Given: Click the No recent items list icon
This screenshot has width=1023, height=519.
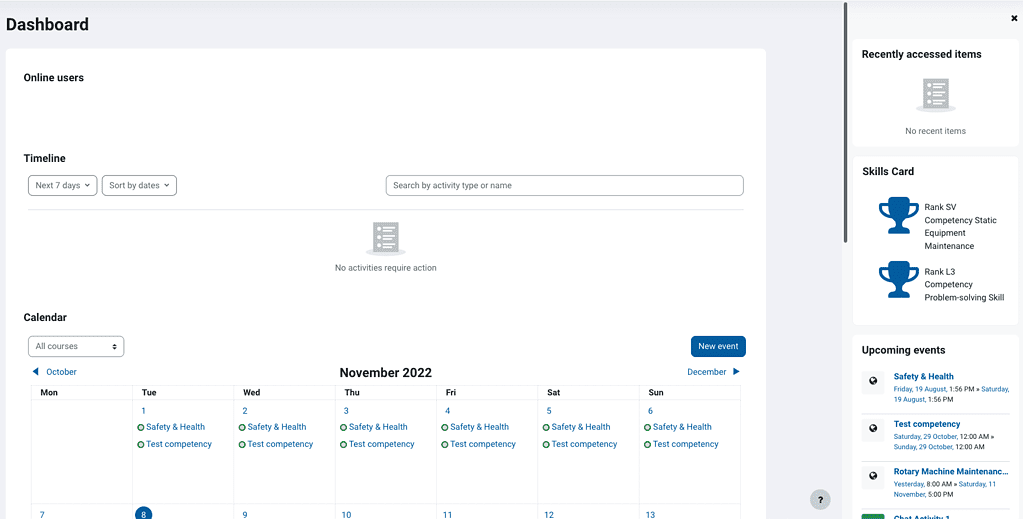Looking at the screenshot, I should click(936, 95).
